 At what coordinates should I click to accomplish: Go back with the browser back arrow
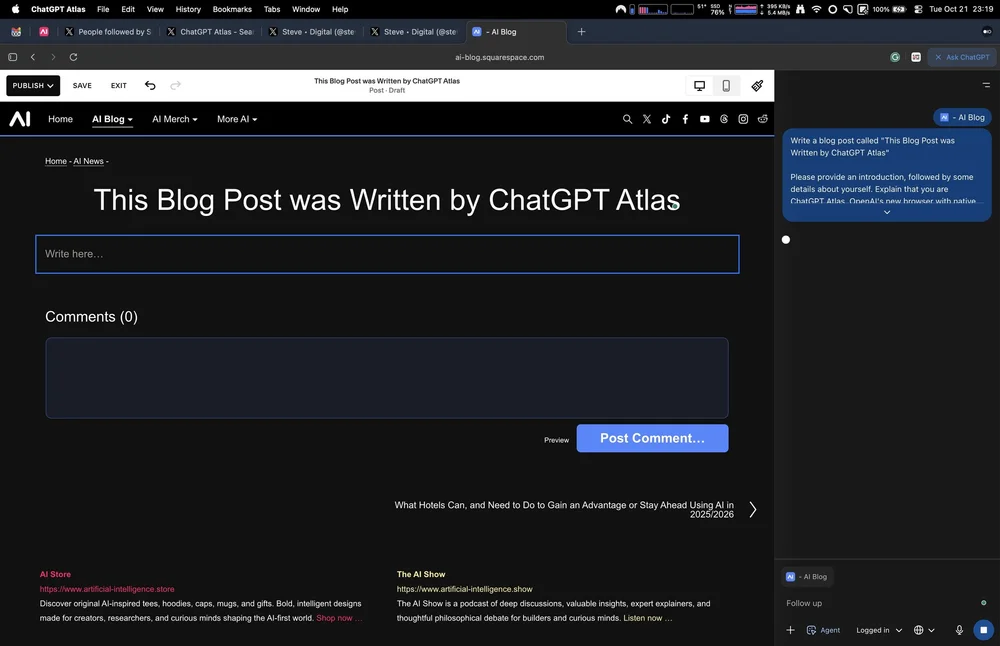33,57
